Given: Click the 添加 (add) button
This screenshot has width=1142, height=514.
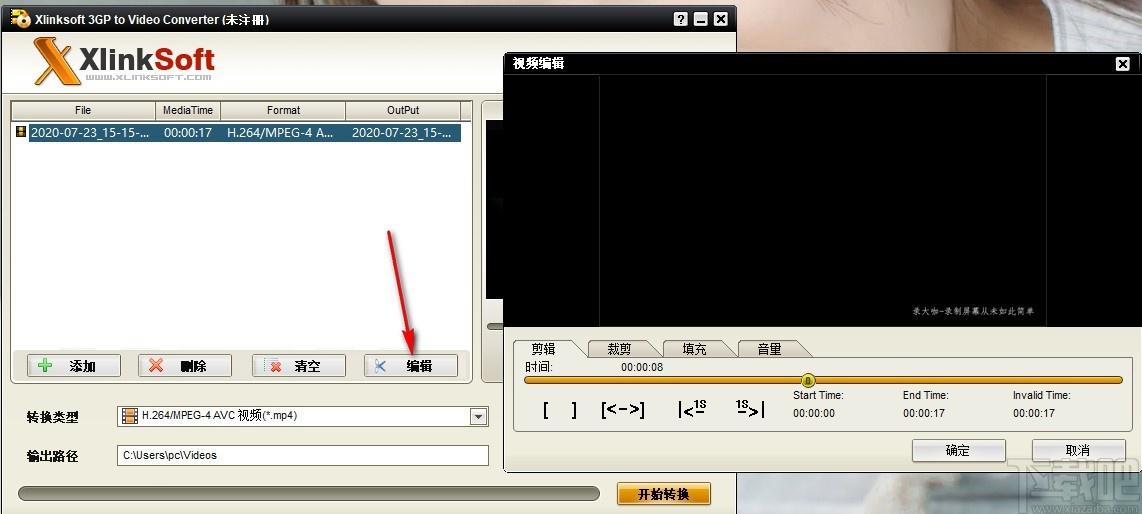Looking at the screenshot, I should point(74,366).
